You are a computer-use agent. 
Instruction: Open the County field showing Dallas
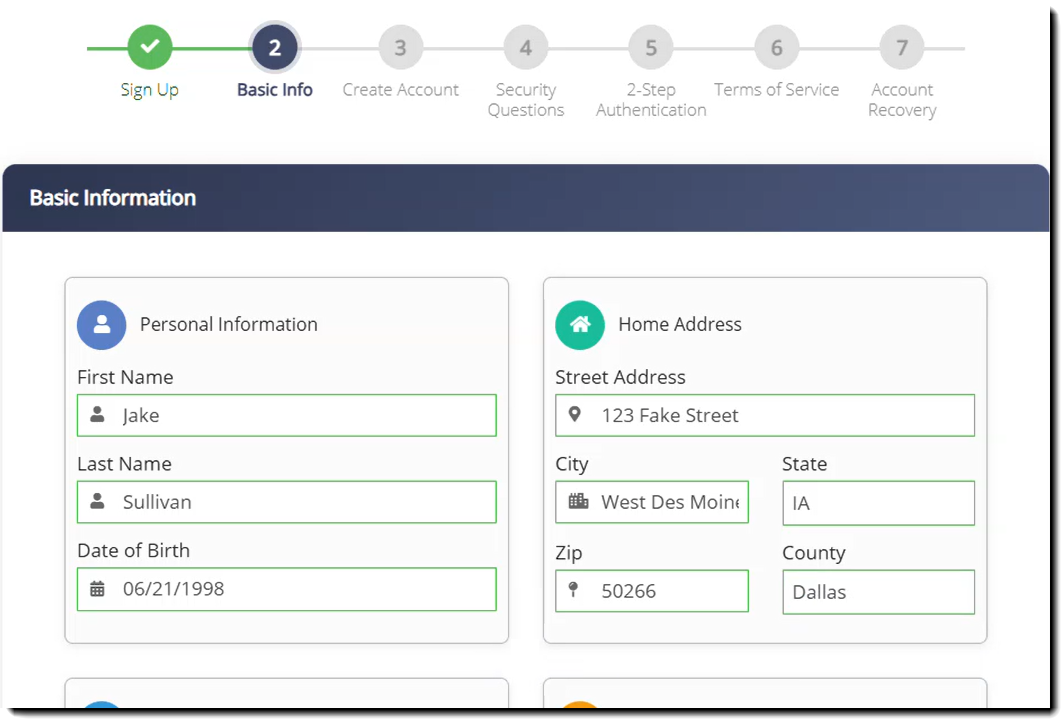[878, 592]
